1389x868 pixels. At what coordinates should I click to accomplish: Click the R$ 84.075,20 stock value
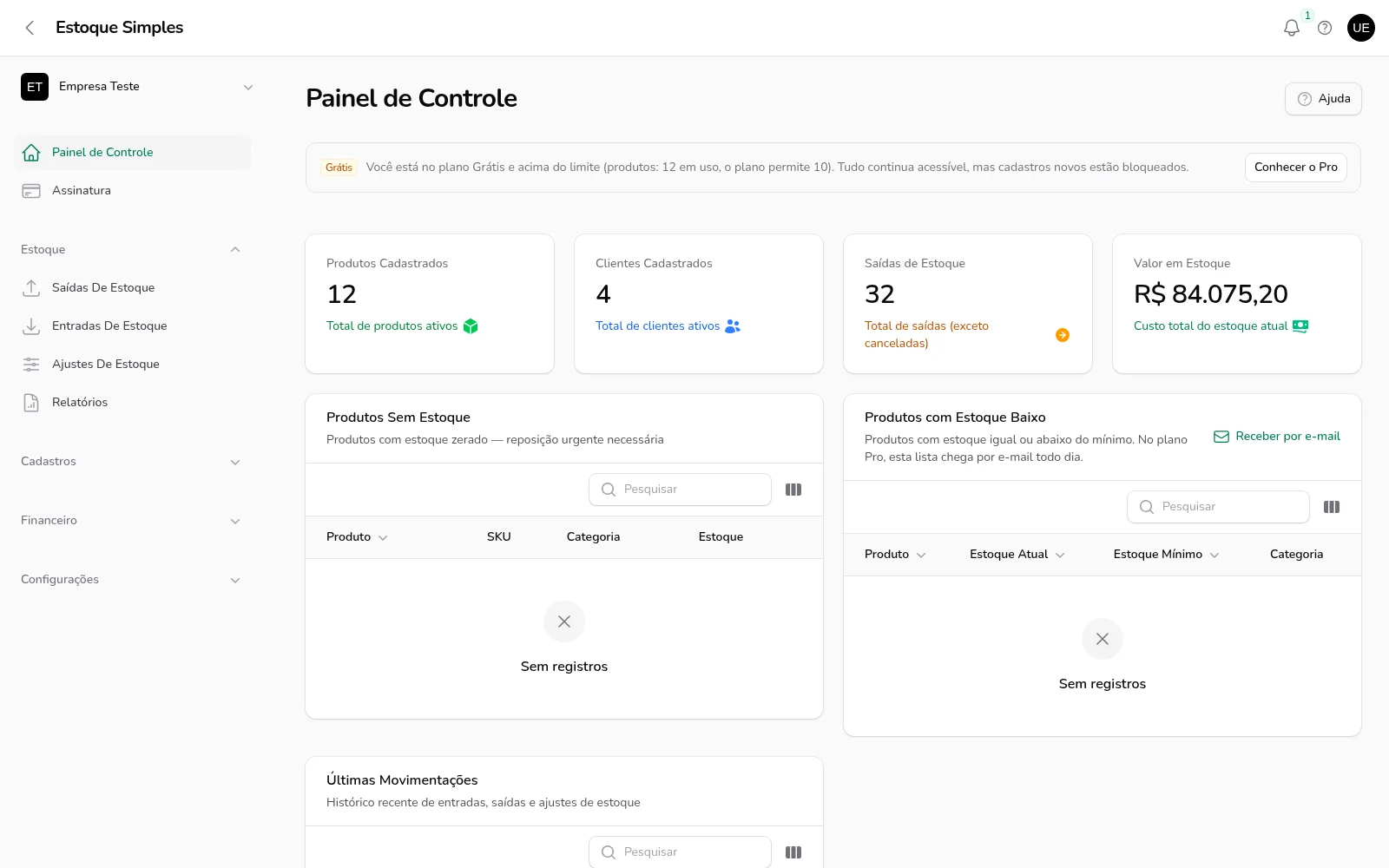click(x=1210, y=294)
